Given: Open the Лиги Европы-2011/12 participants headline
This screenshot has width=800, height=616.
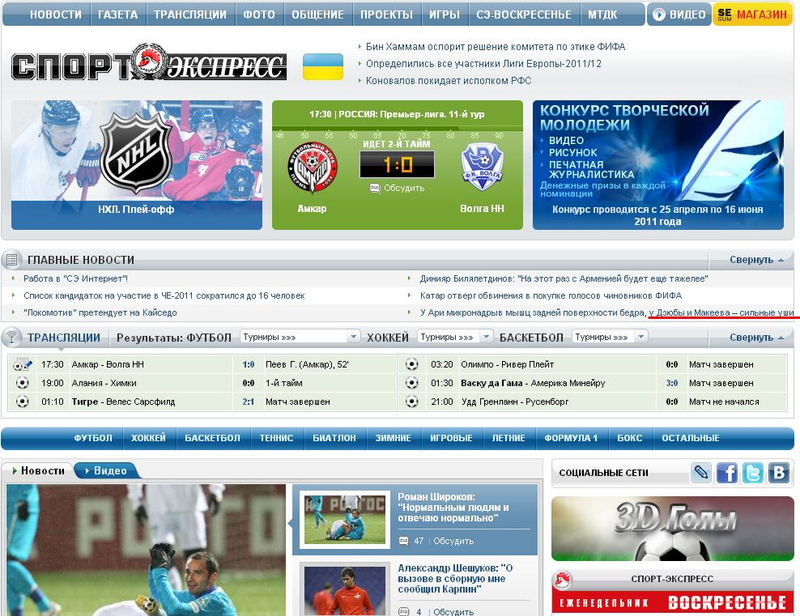Looking at the screenshot, I should pos(484,64).
